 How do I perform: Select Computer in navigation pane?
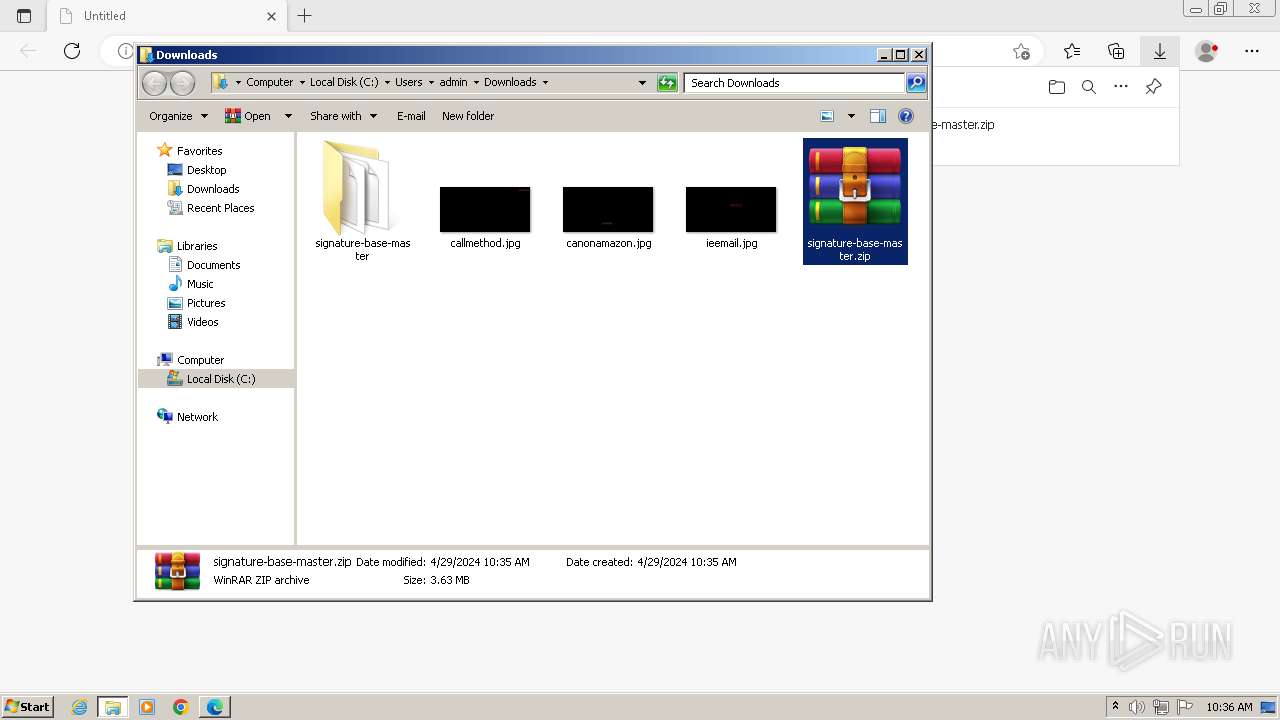click(x=200, y=360)
